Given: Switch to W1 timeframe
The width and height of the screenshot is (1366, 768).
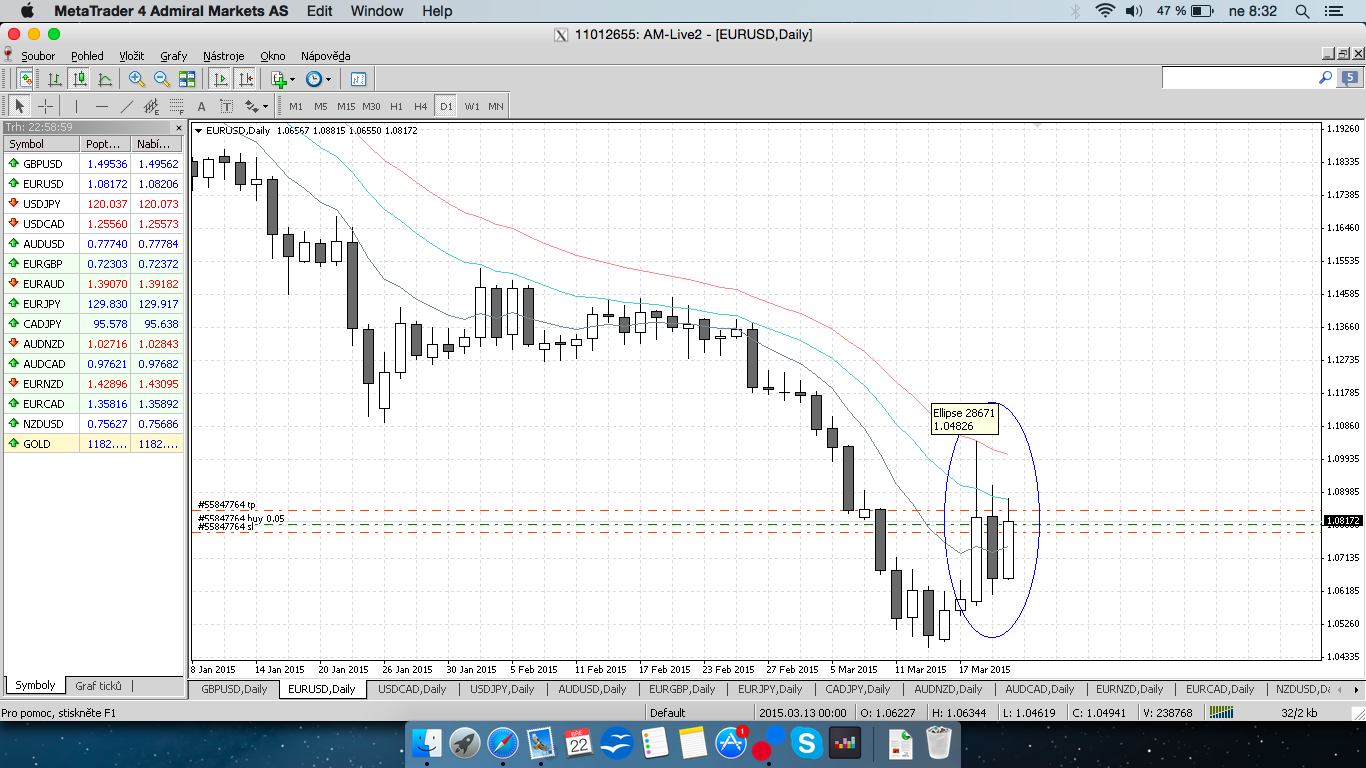Looking at the screenshot, I should (472, 106).
